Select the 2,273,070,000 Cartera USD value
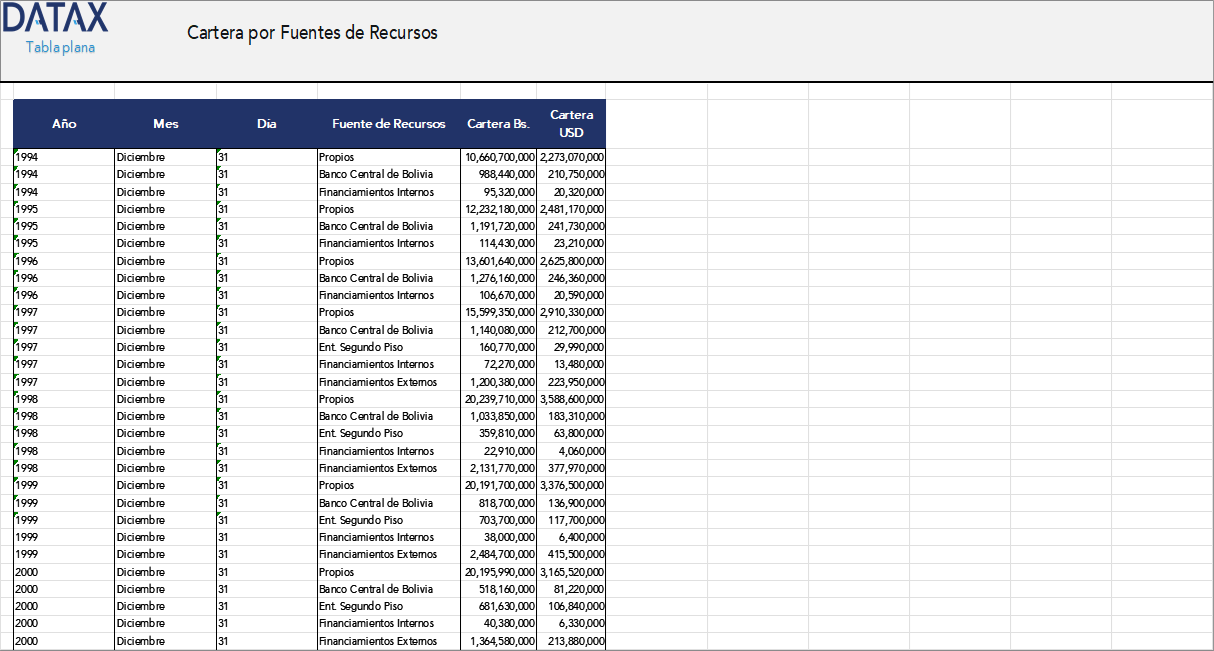This screenshot has height=651, width=1214. tap(571, 157)
